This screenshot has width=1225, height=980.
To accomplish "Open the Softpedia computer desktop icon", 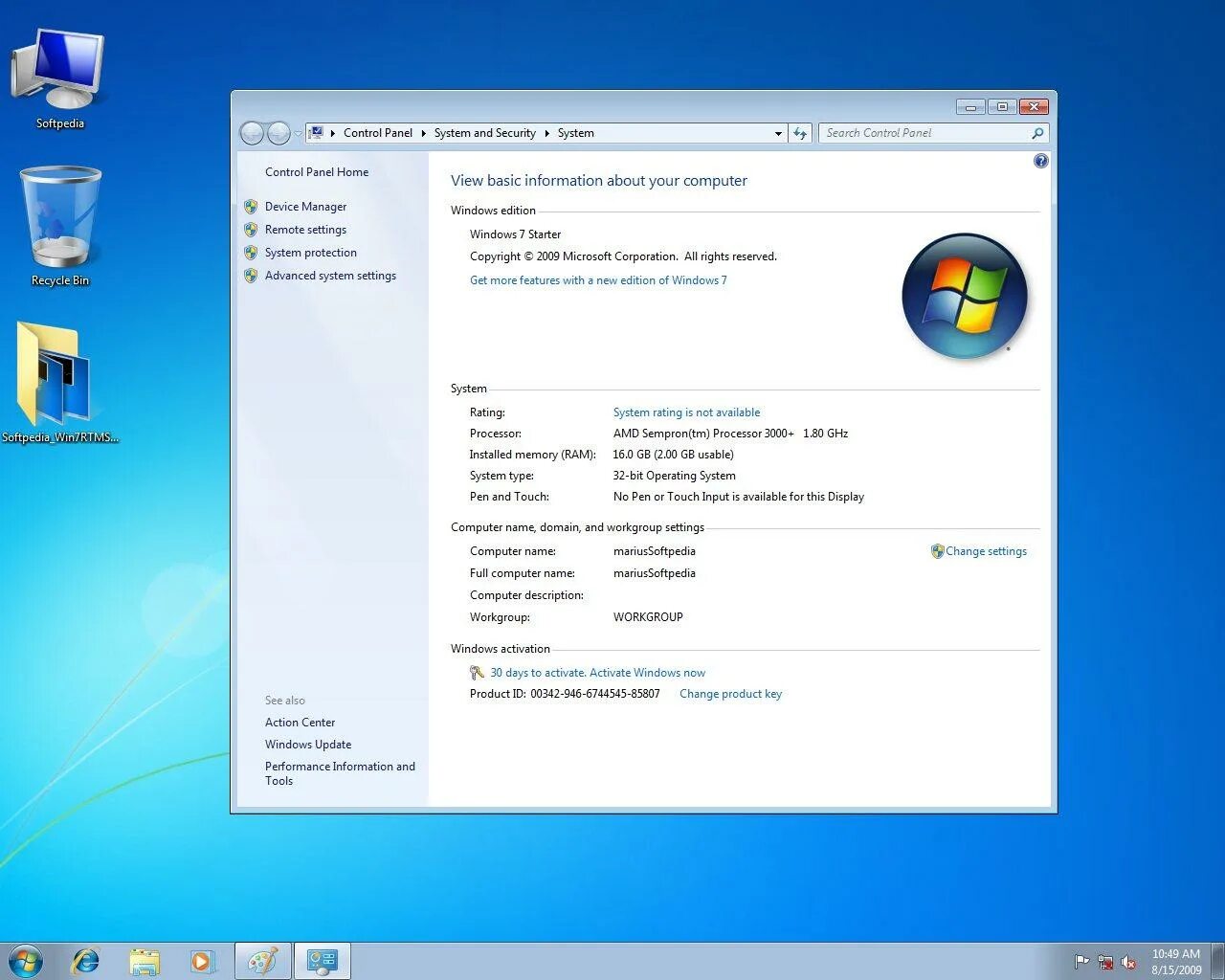I will click(59, 78).
